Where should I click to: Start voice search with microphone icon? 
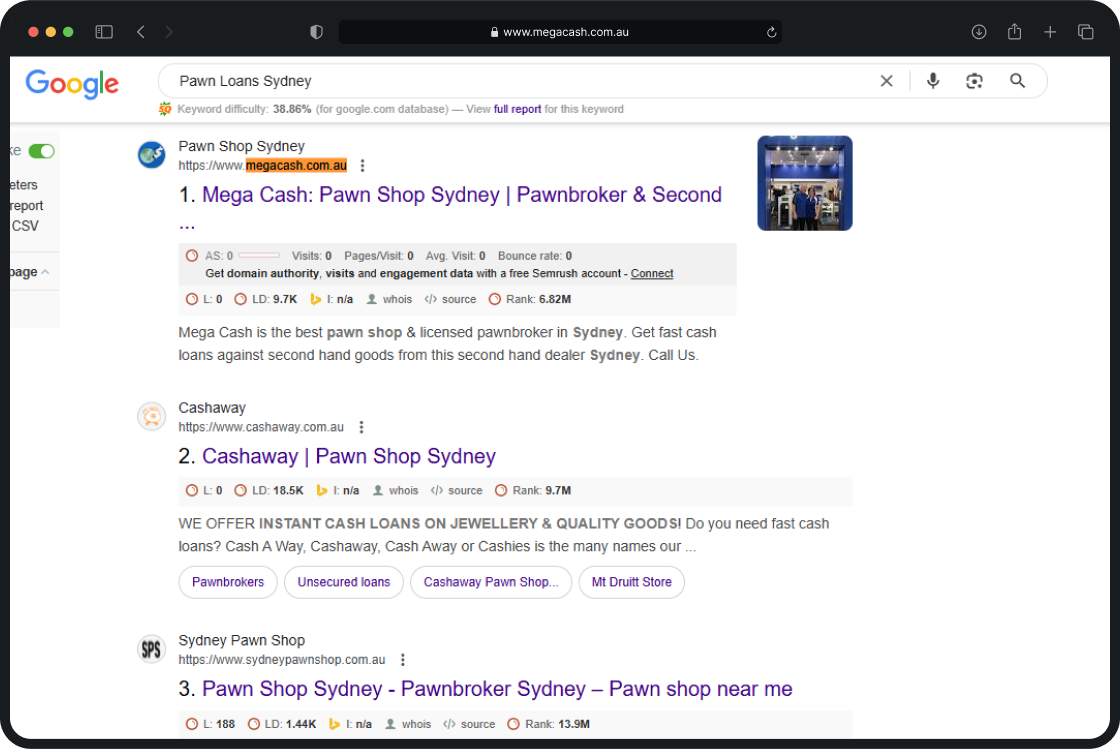pos(933,81)
